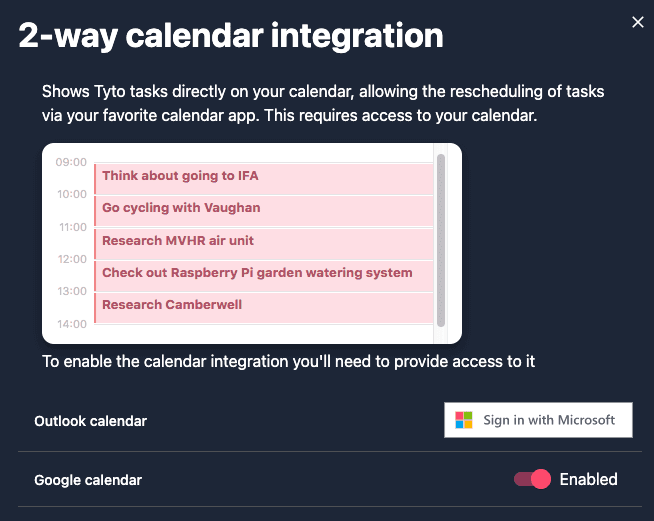Sign in with Microsoft
The height and width of the screenshot is (521, 654).
pos(538,420)
